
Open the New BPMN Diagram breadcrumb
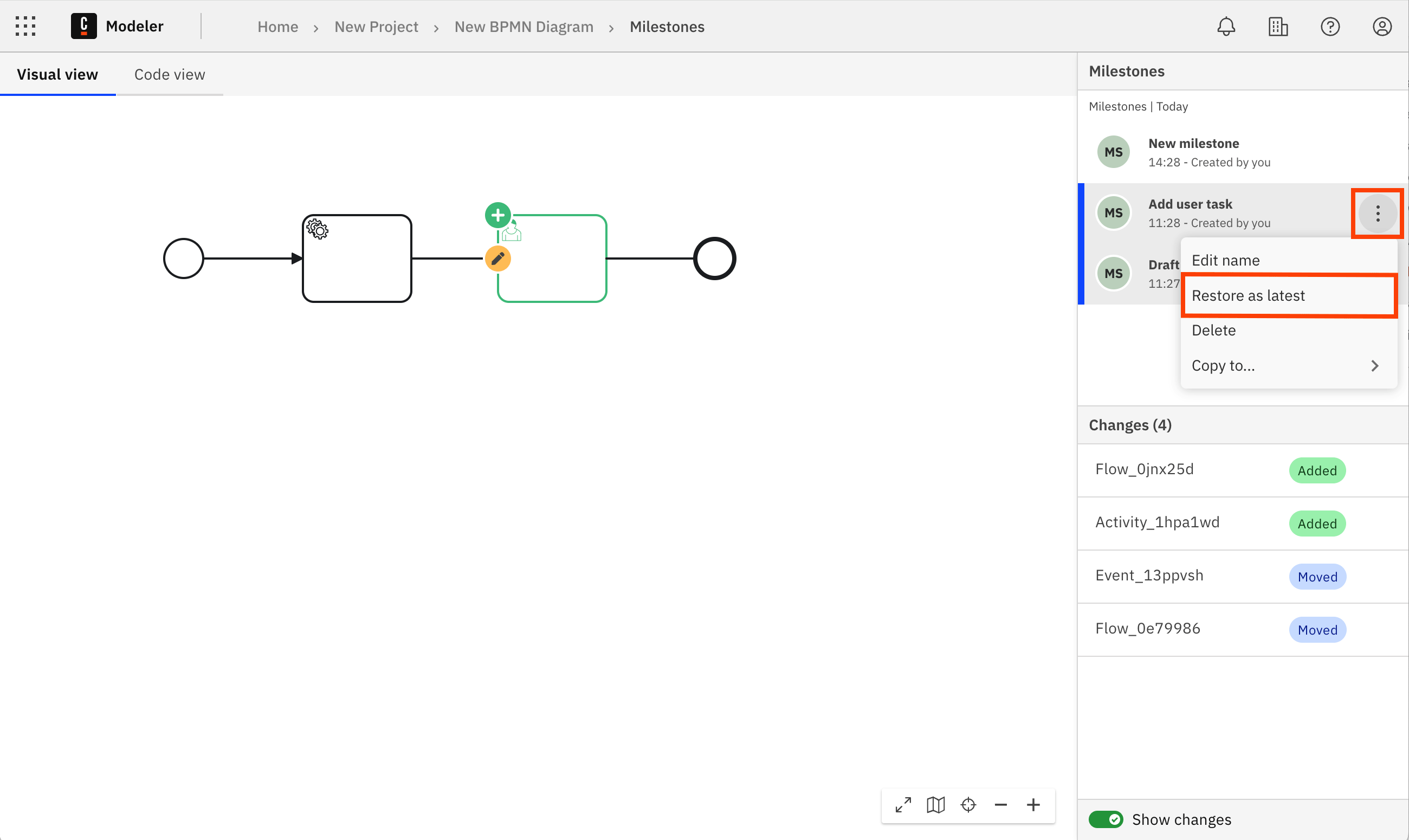pos(523,27)
